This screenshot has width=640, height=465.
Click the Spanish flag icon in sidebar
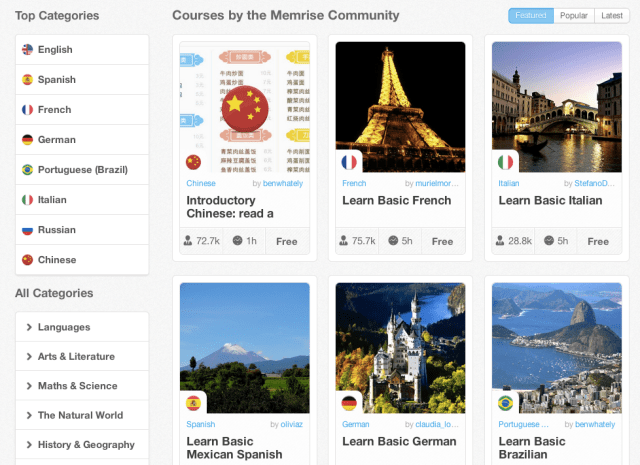tap(27, 80)
